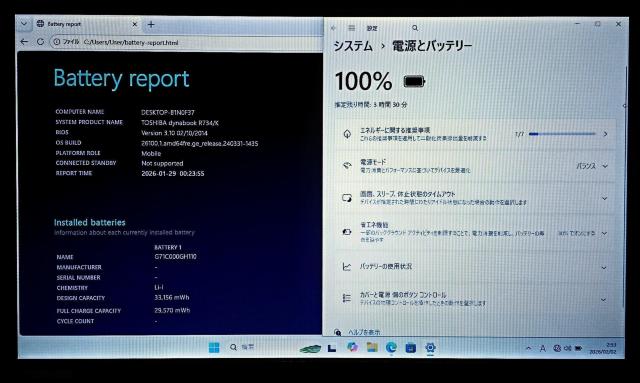
Task: Go back in the browser window
Action: point(24,42)
